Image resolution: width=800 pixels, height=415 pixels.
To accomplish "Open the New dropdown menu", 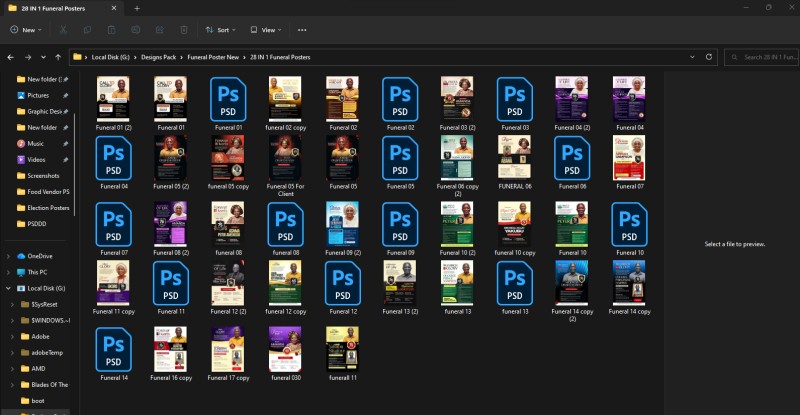I will tap(26, 30).
